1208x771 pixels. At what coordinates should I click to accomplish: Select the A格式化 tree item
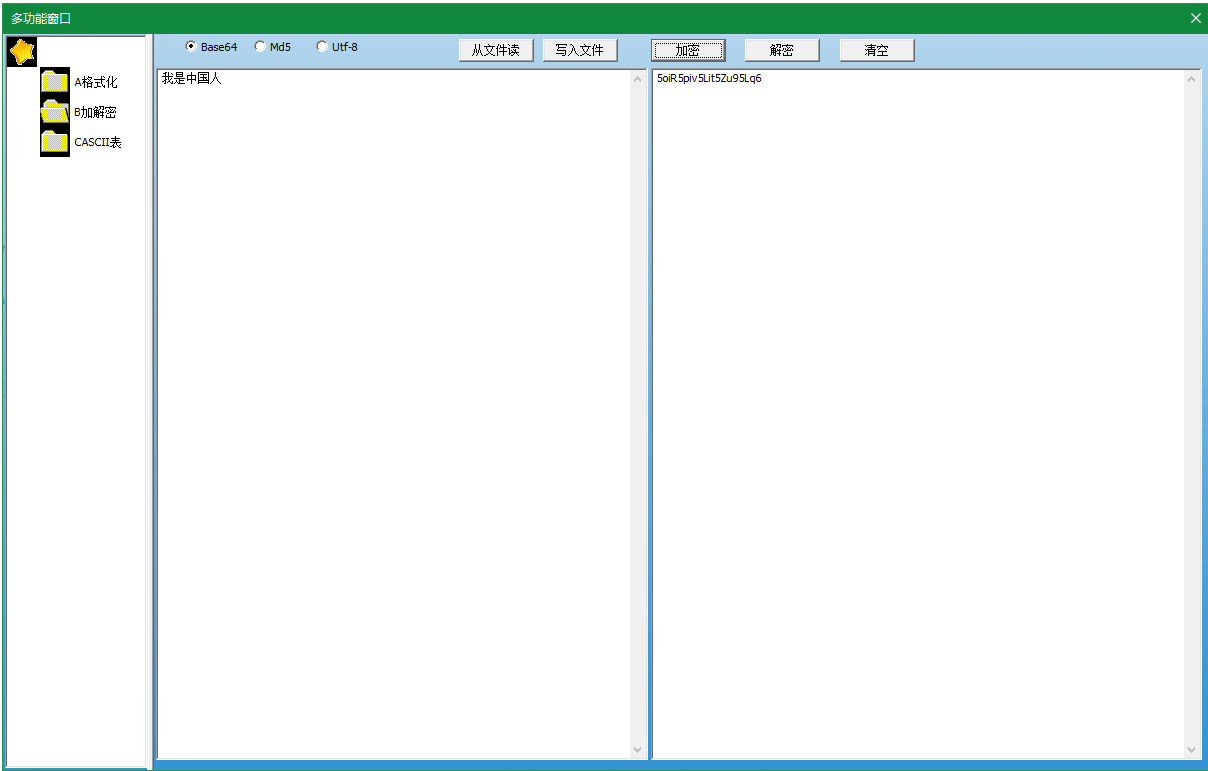point(96,82)
